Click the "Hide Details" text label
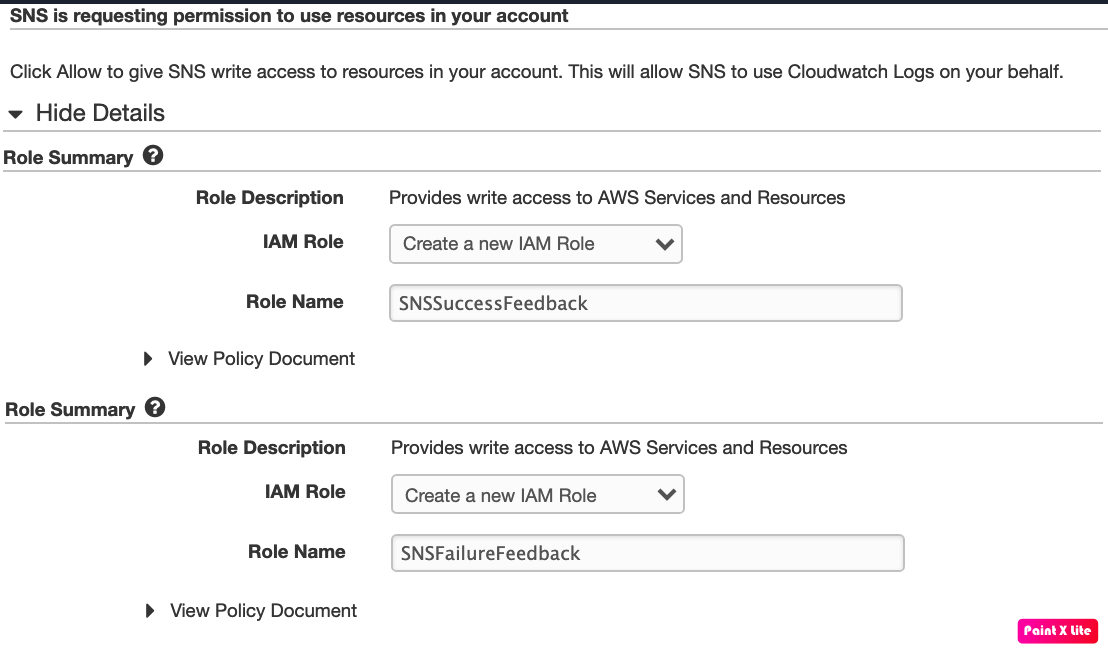This screenshot has height=652, width=1108. (100, 114)
